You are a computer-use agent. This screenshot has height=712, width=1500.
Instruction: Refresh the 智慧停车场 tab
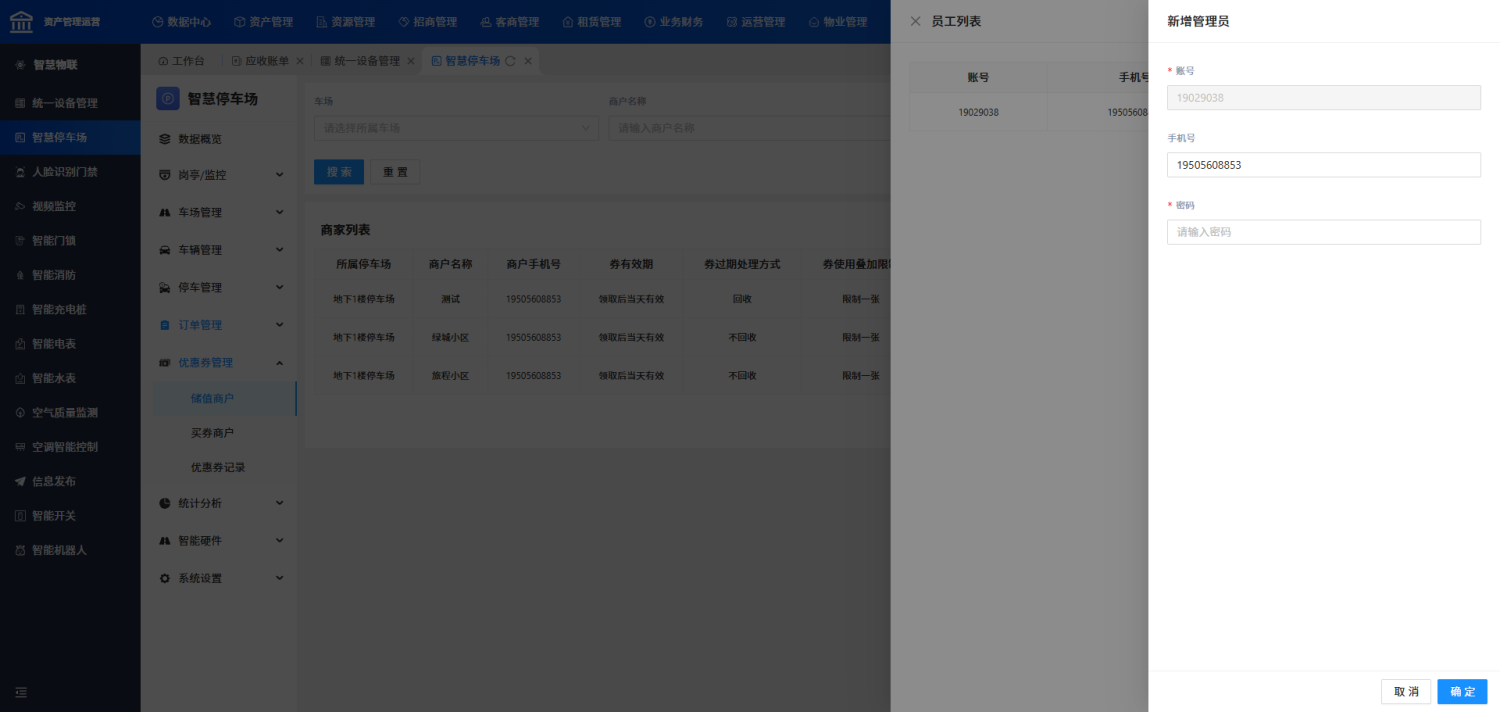click(x=510, y=61)
